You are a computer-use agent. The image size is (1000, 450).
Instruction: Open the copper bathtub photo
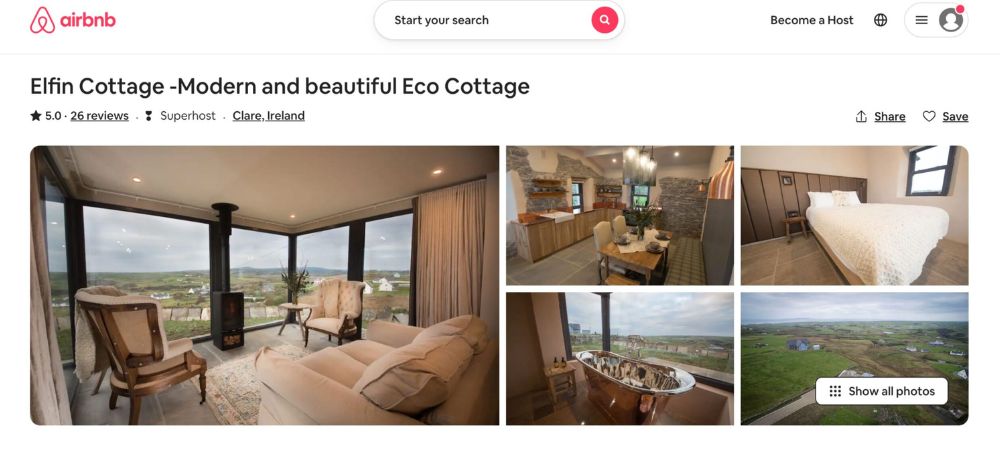(620, 359)
